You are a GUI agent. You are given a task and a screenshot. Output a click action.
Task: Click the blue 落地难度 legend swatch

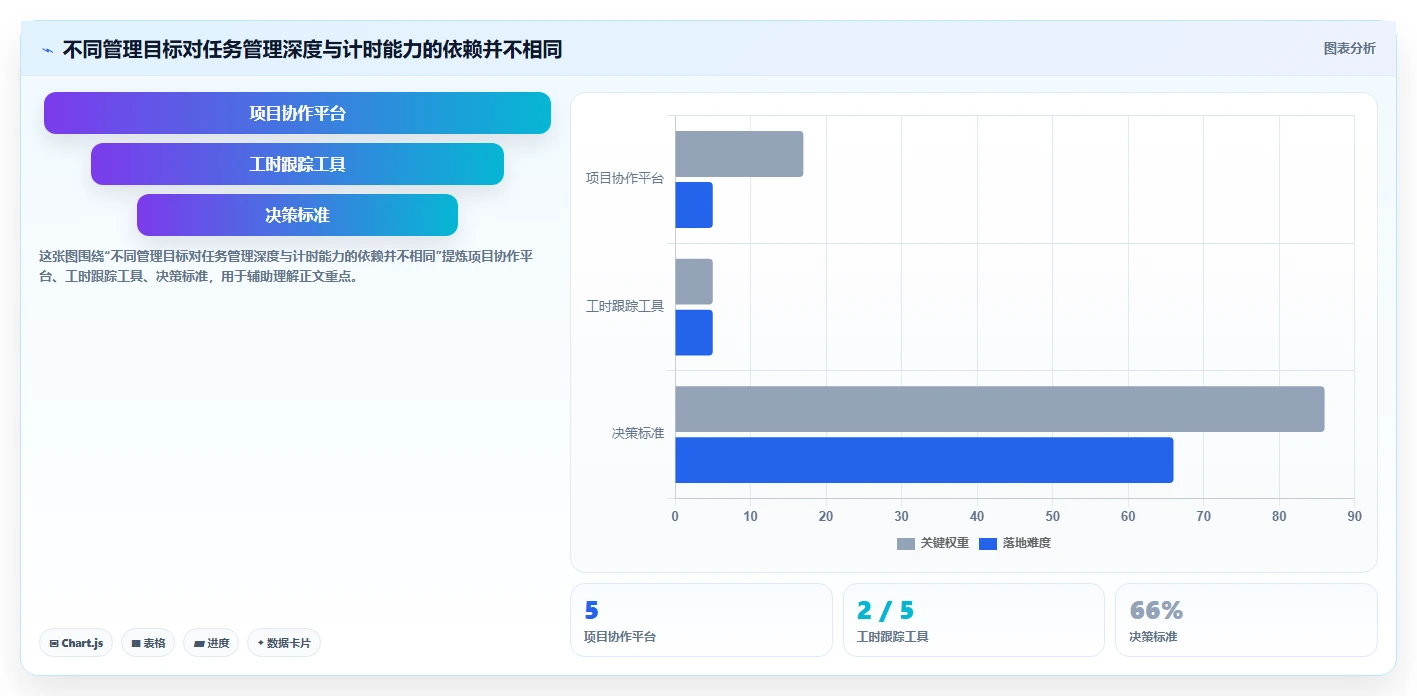pos(987,543)
